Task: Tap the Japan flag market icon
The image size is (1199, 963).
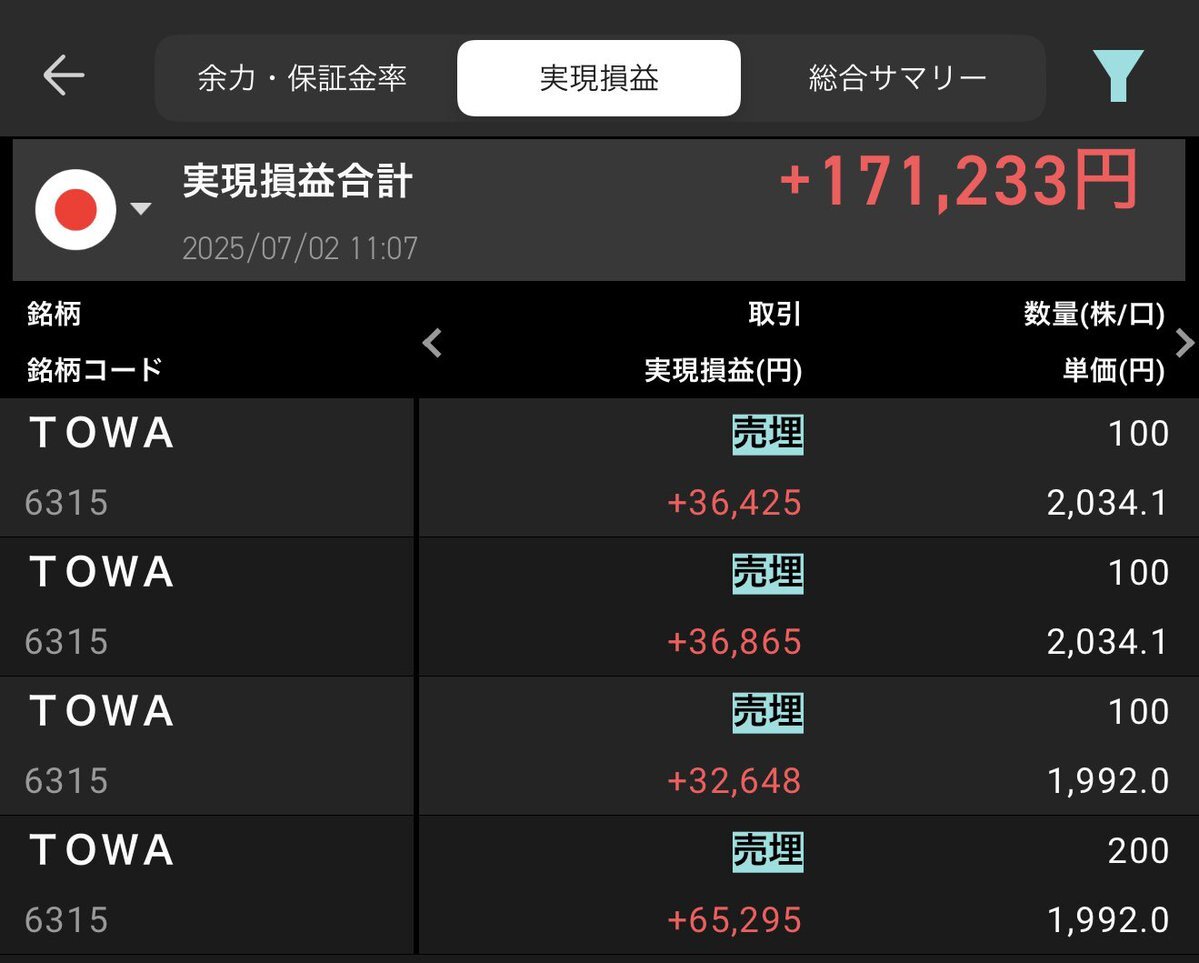Action: (x=76, y=210)
